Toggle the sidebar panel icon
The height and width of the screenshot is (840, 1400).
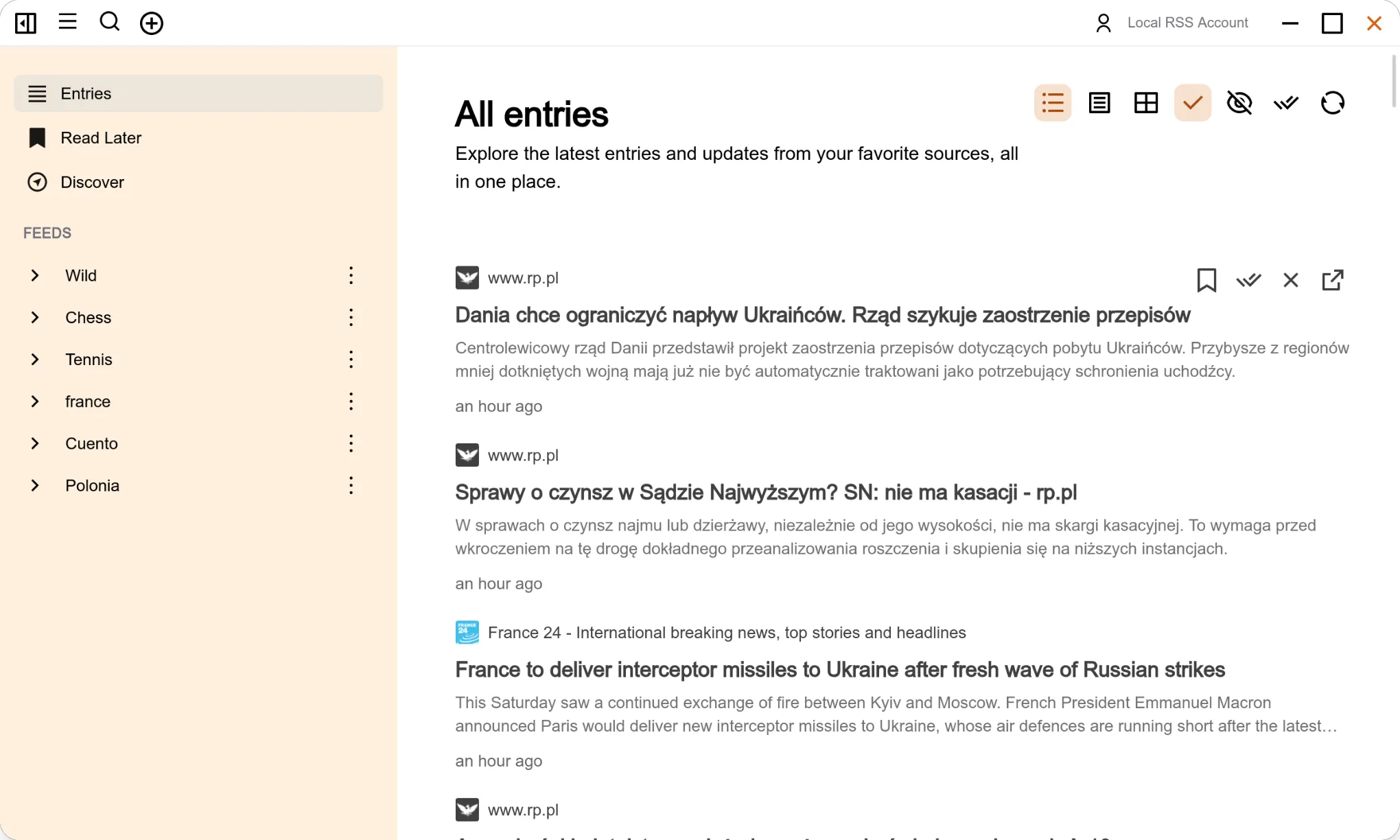tap(25, 23)
